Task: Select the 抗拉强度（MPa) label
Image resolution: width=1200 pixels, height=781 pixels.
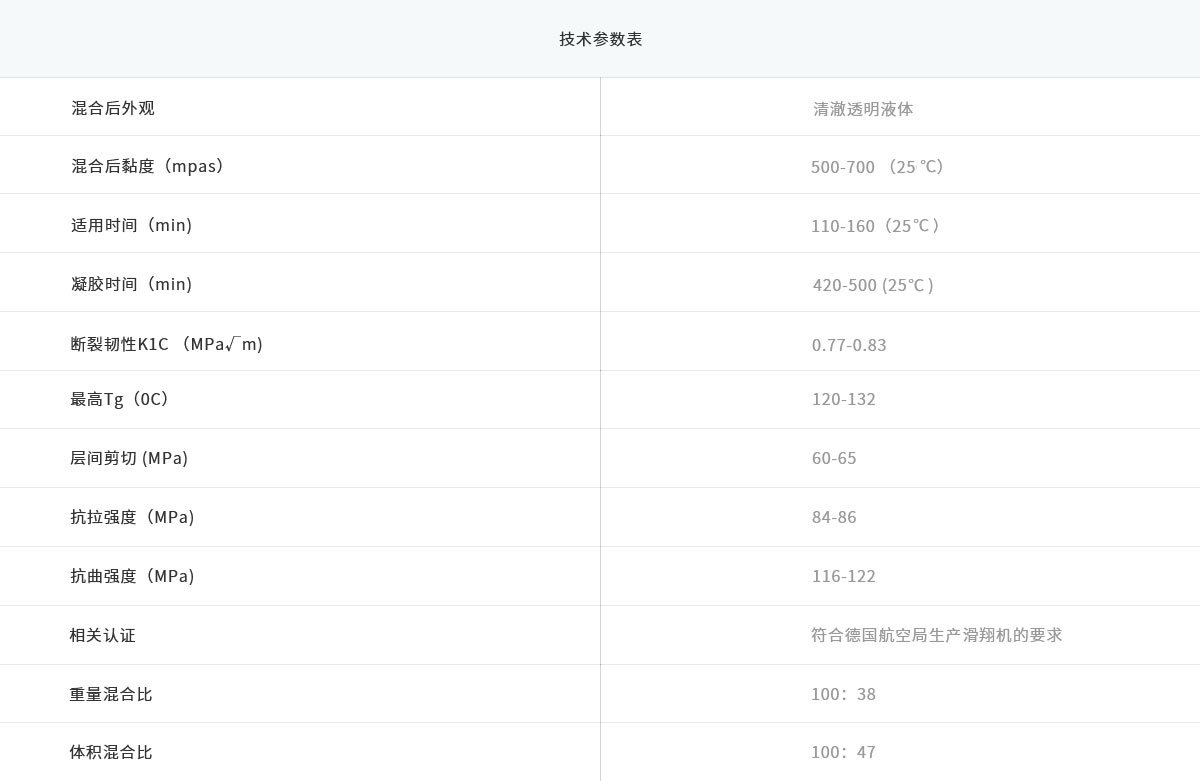Action: coord(132,517)
